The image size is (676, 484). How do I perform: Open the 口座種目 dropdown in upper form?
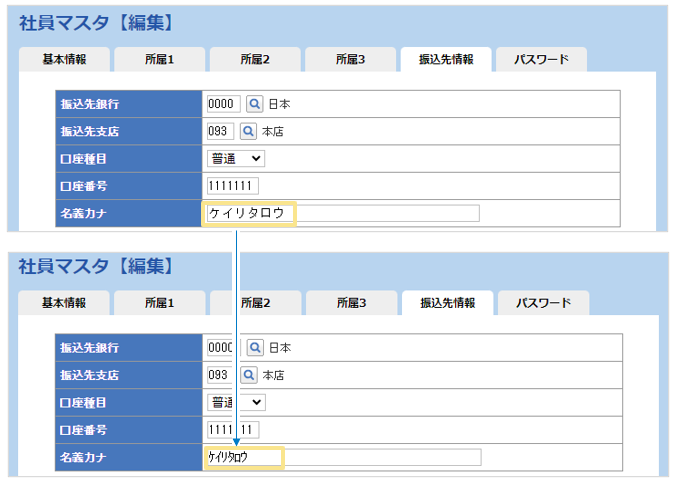(x=236, y=158)
